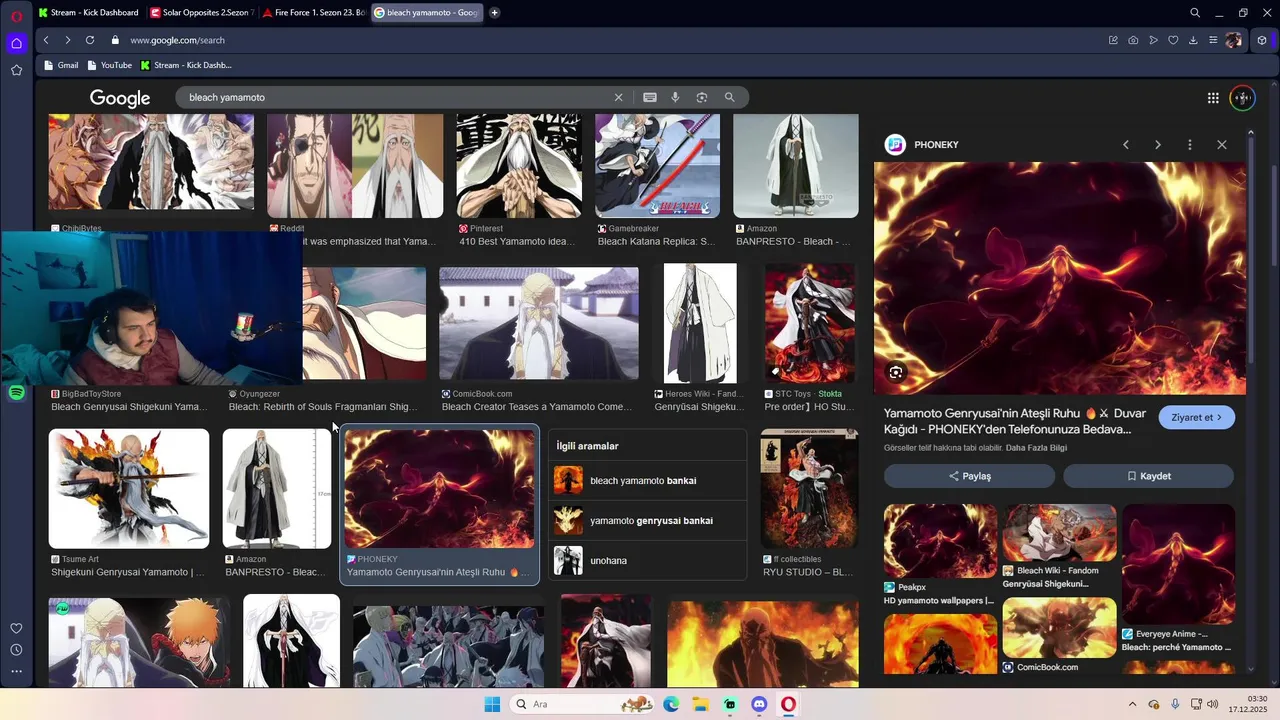Open Google account profile picture
This screenshot has width=1280, height=720.
pos(1242,98)
